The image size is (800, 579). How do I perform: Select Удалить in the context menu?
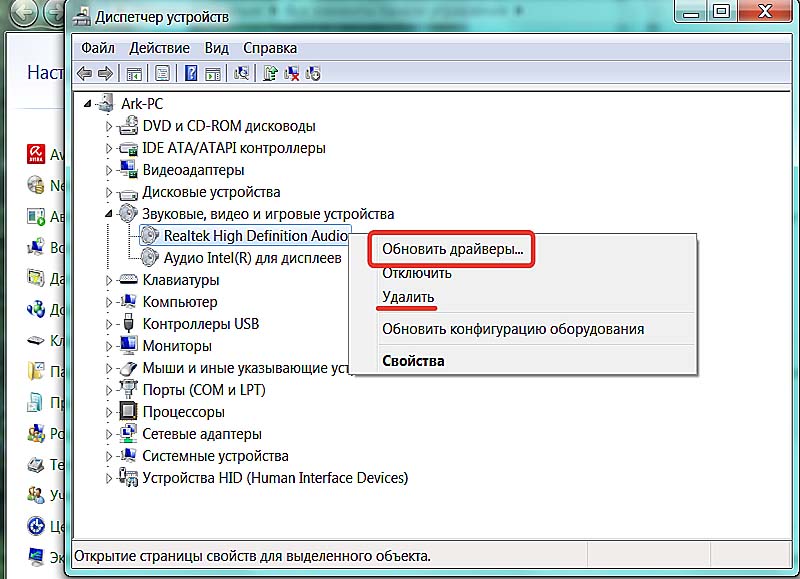click(x=408, y=297)
